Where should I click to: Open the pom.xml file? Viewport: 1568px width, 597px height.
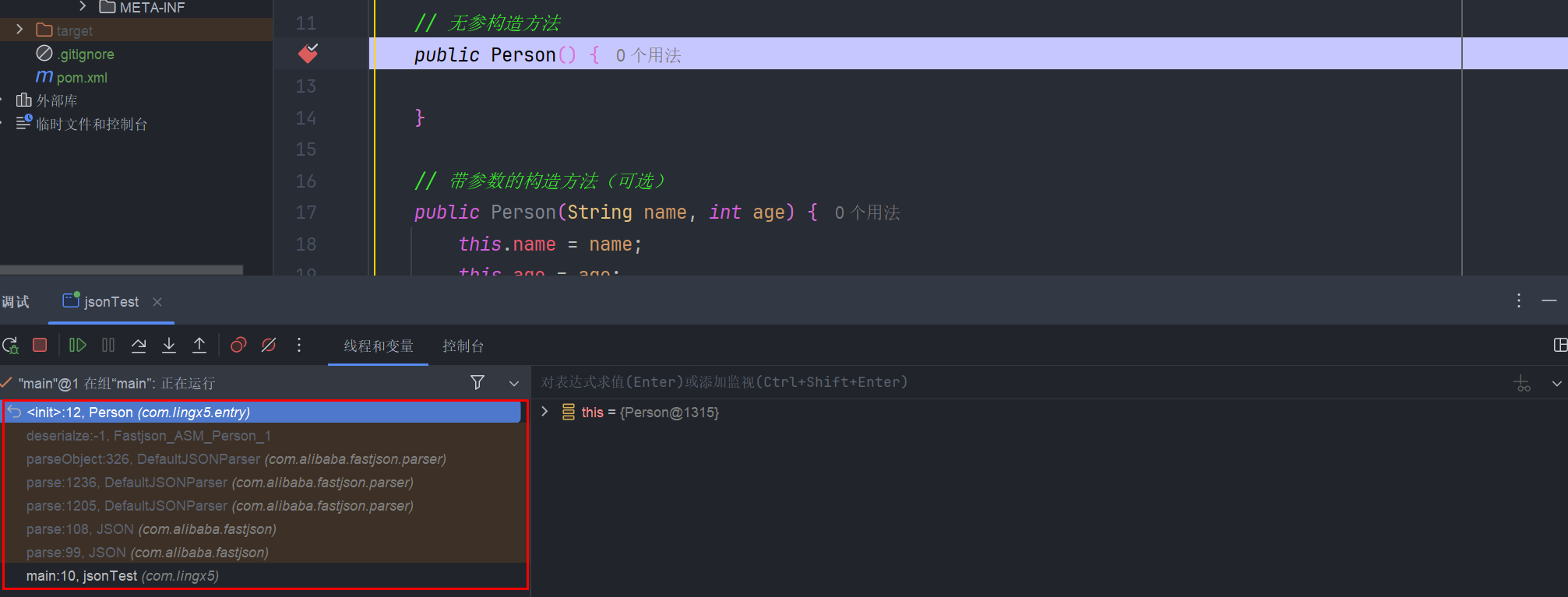(82, 78)
